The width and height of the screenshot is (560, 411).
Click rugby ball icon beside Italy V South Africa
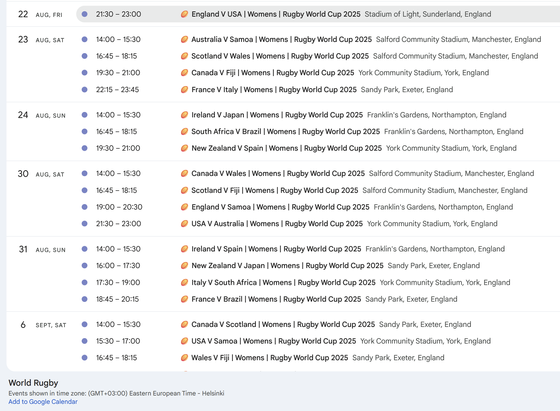(184, 282)
